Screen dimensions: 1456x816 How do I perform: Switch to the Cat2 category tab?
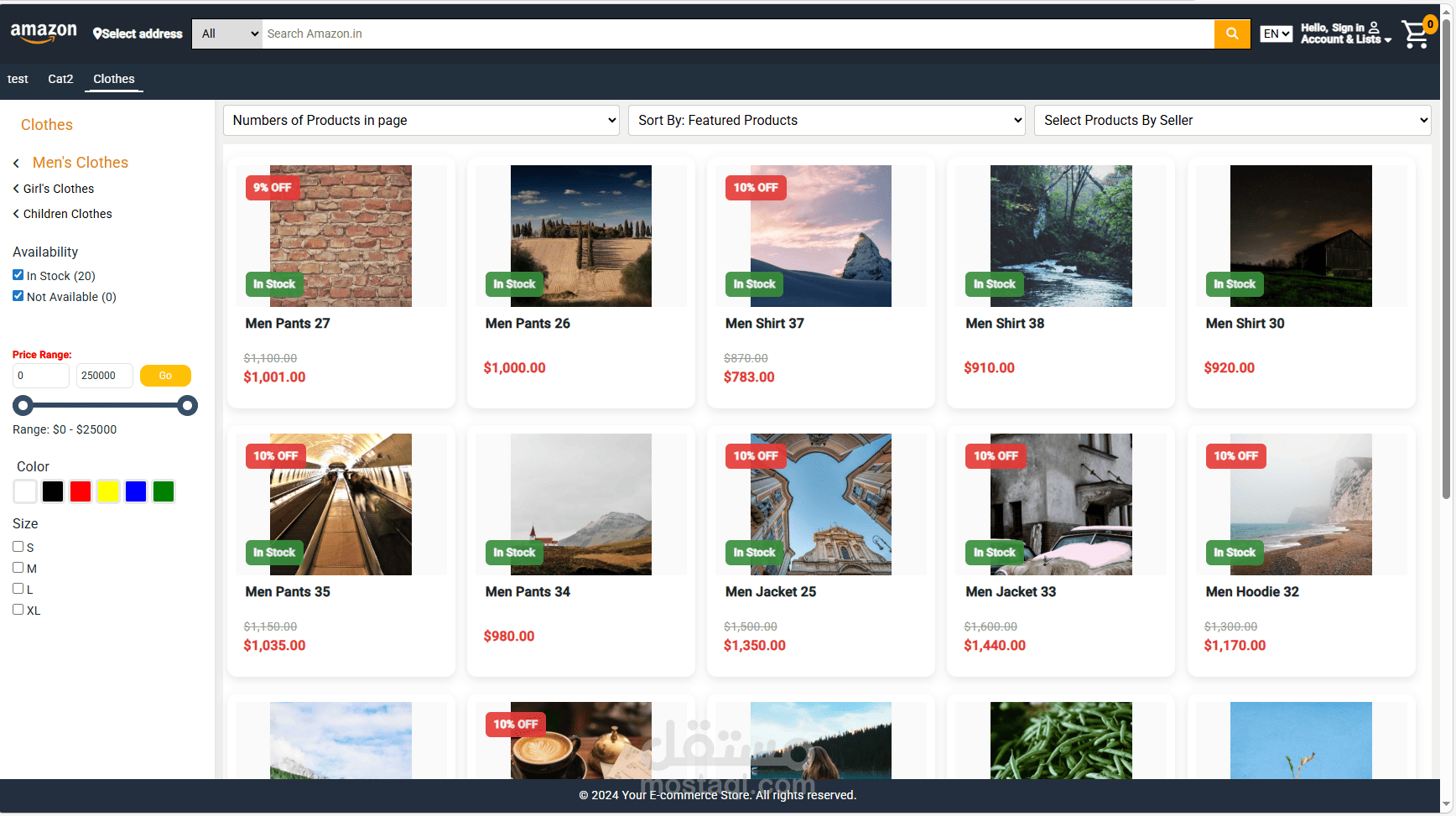click(60, 79)
